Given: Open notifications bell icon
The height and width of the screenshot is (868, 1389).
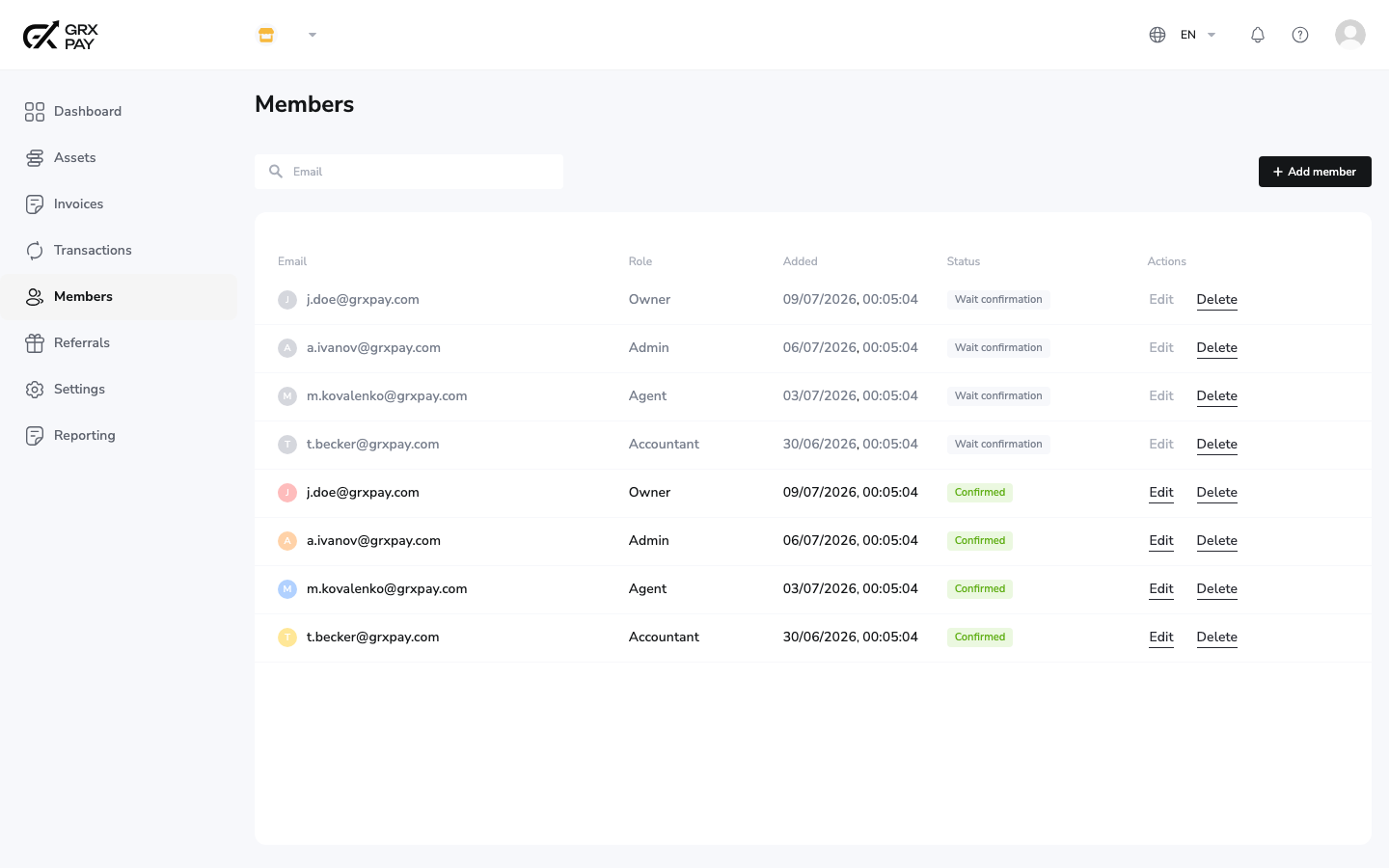Looking at the screenshot, I should [1258, 35].
